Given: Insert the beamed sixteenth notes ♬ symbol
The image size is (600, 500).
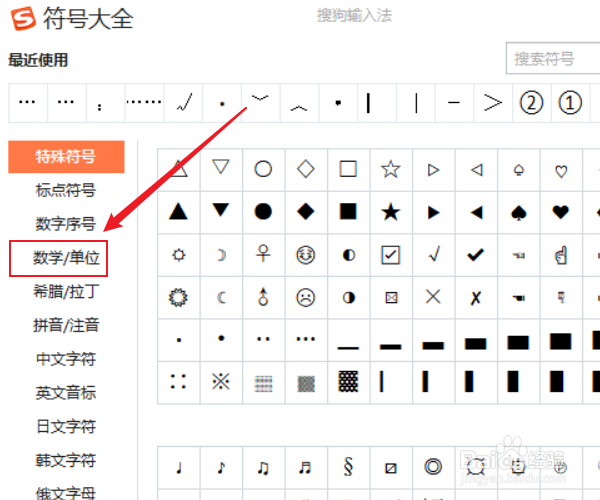Looking at the screenshot, I should pos(306,467).
